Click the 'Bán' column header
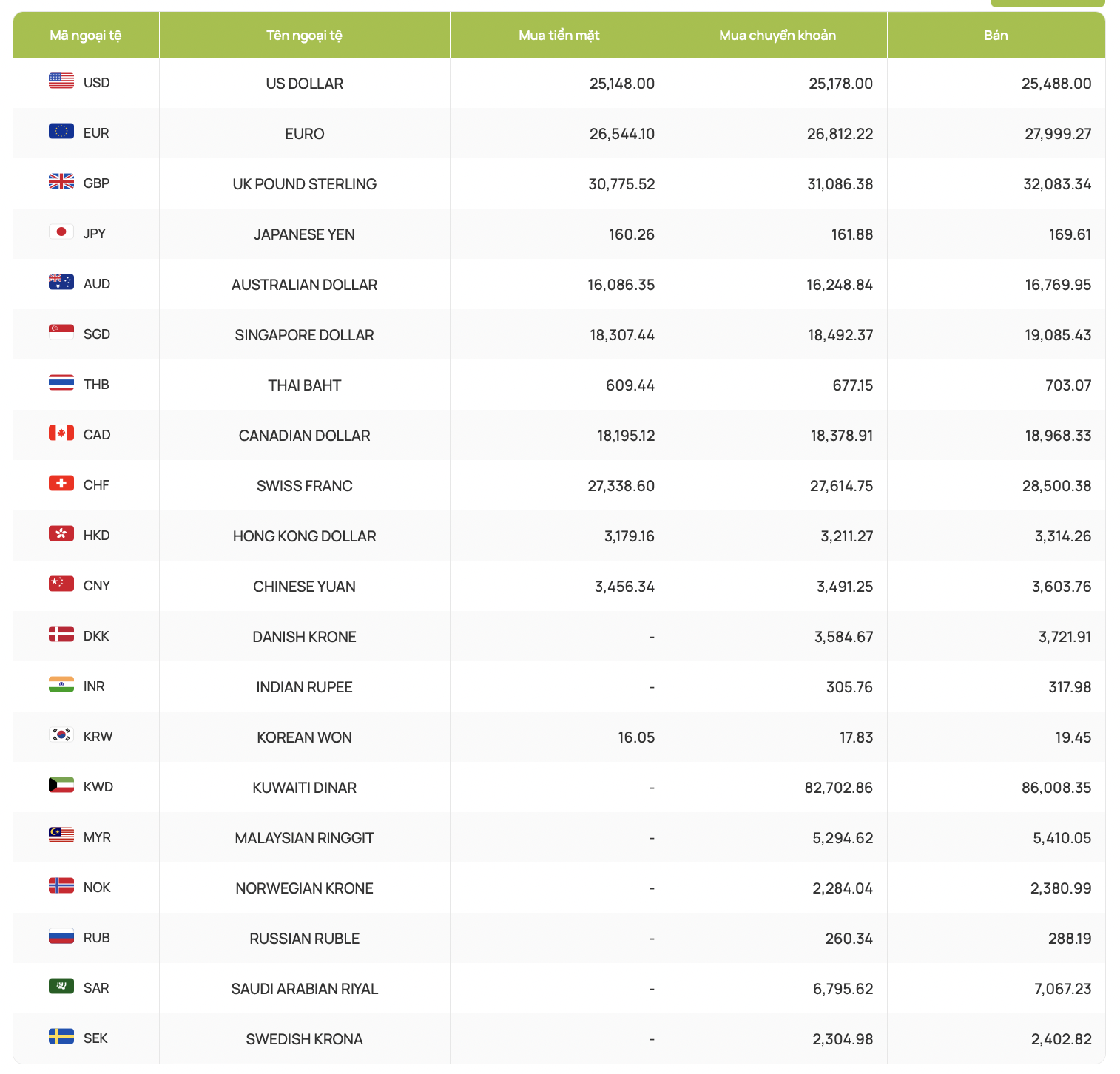The image size is (1120, 1074). tap(996, 36)
